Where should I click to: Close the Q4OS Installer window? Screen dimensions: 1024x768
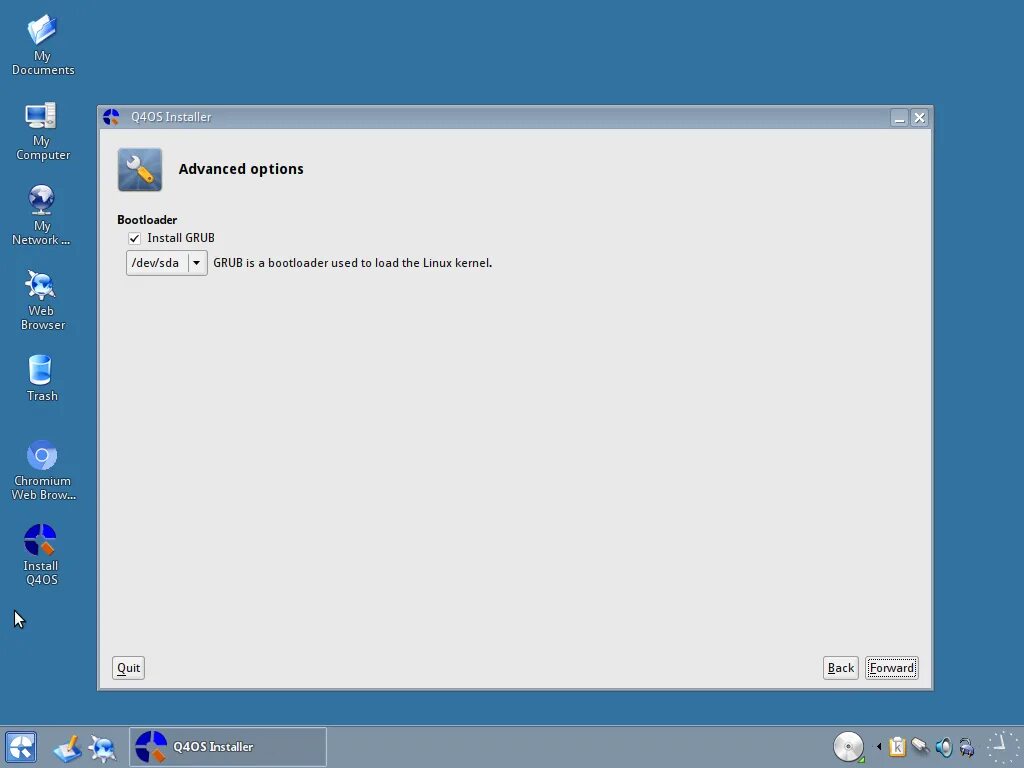coord(920,118)
